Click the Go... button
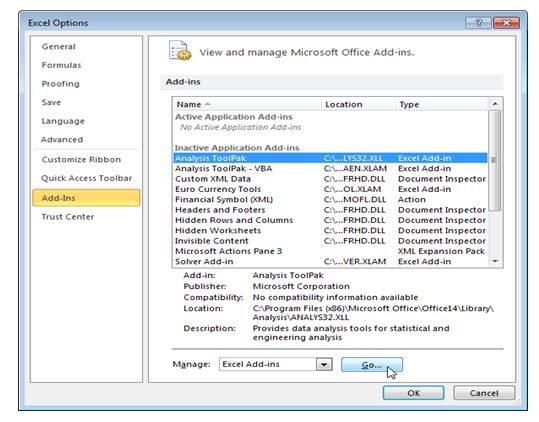This screenshot has height=422, width=539. click(x=372, y=365)
